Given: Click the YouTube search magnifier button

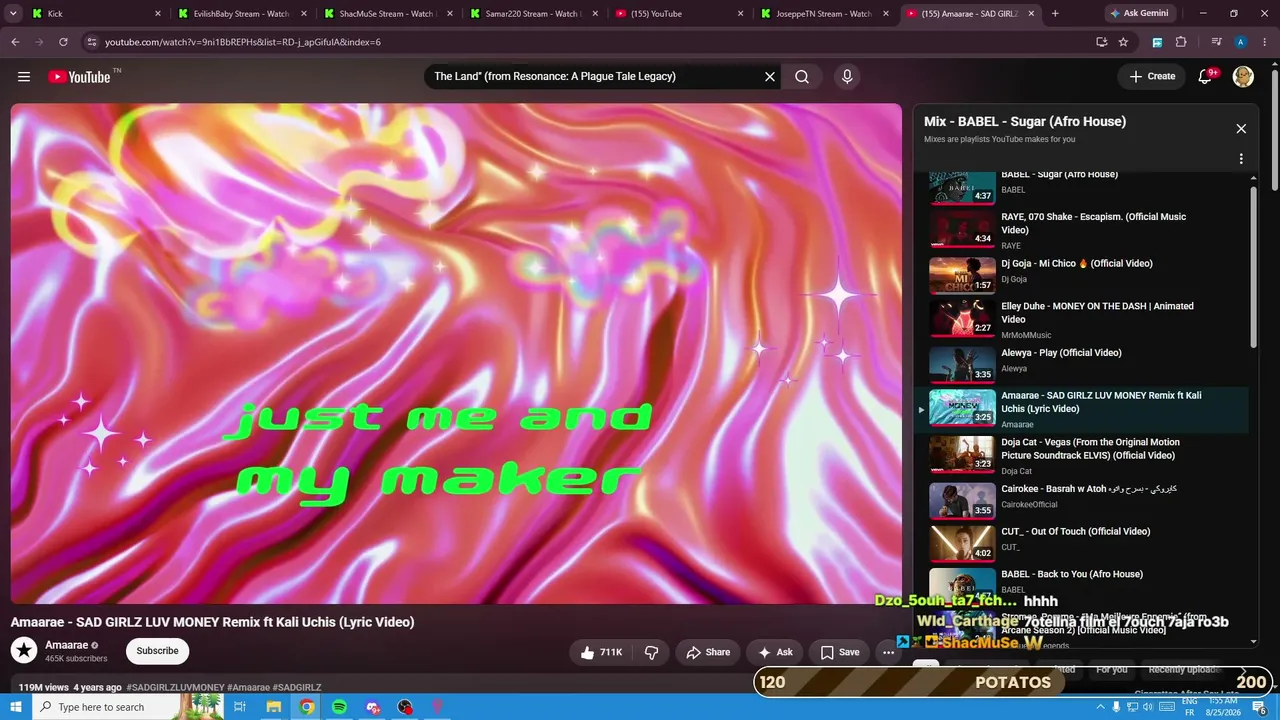Looking at the screenshot, I should pyautogui.click(x=802, y=77).
